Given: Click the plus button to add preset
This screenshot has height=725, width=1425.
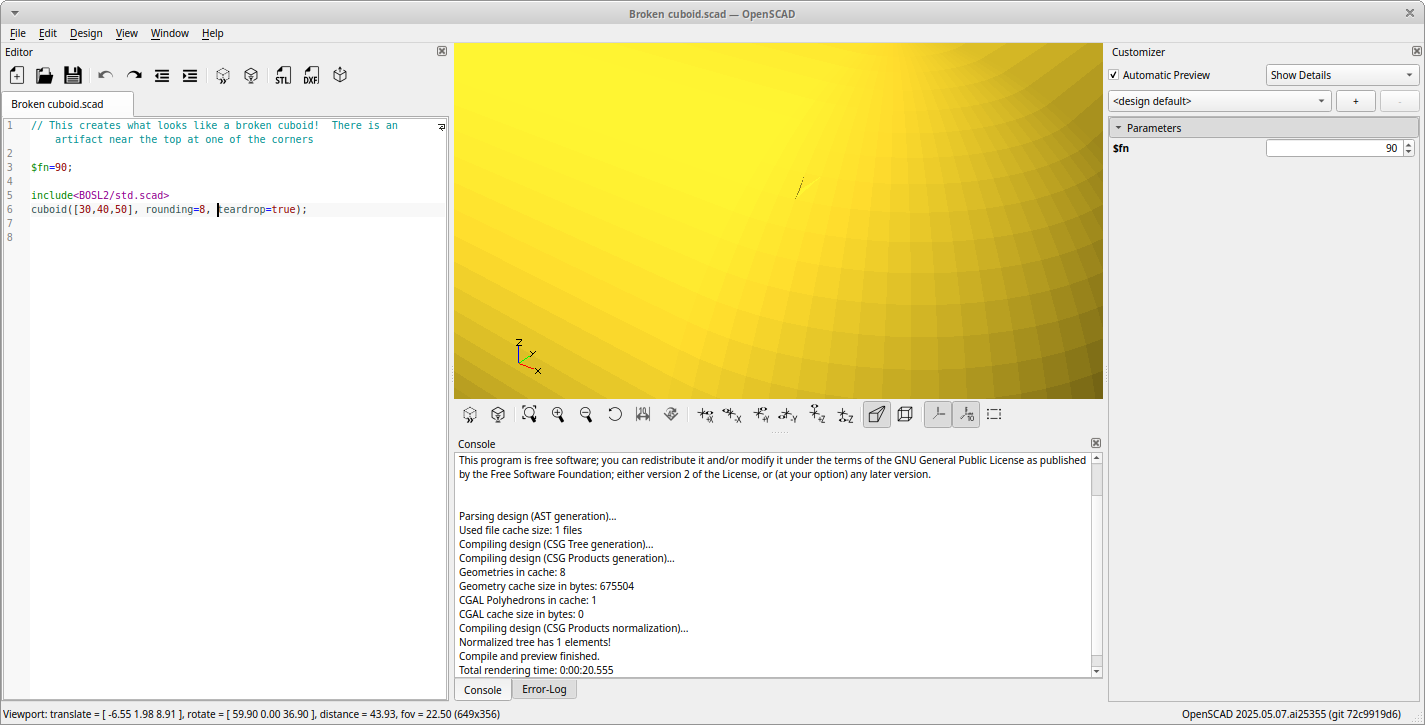Looking at the screenshot, I should [x=1355, y=101].
